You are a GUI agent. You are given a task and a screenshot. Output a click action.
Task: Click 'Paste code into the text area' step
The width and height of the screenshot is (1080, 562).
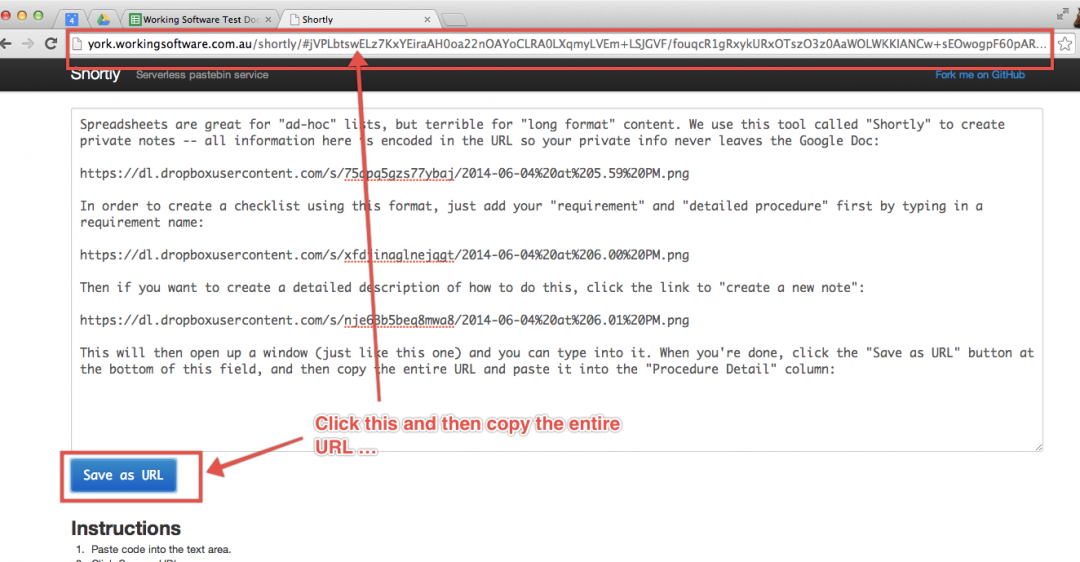pyautogui.click(x=160, y=550)
